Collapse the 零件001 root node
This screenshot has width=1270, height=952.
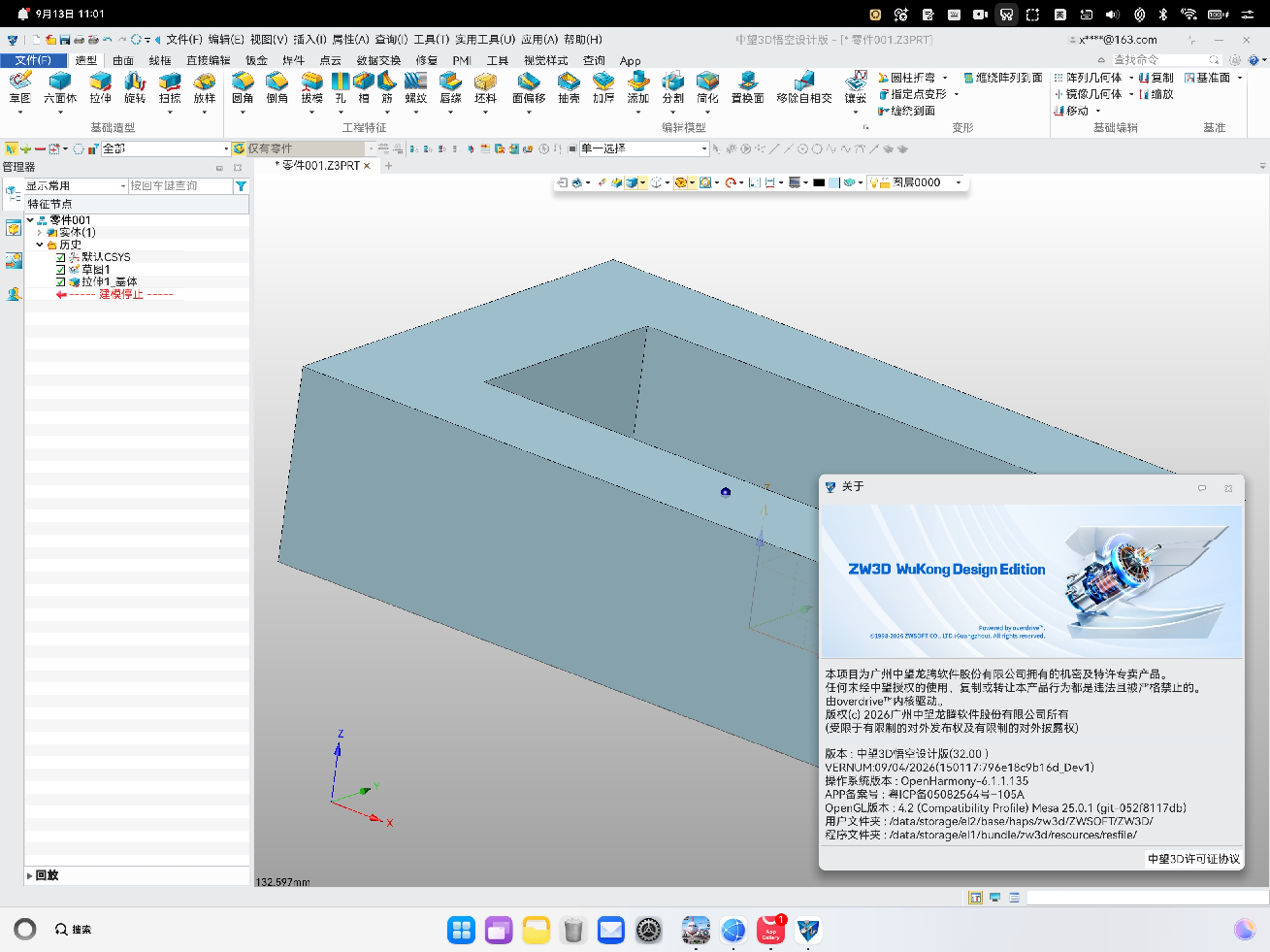(x=30, y=220)
